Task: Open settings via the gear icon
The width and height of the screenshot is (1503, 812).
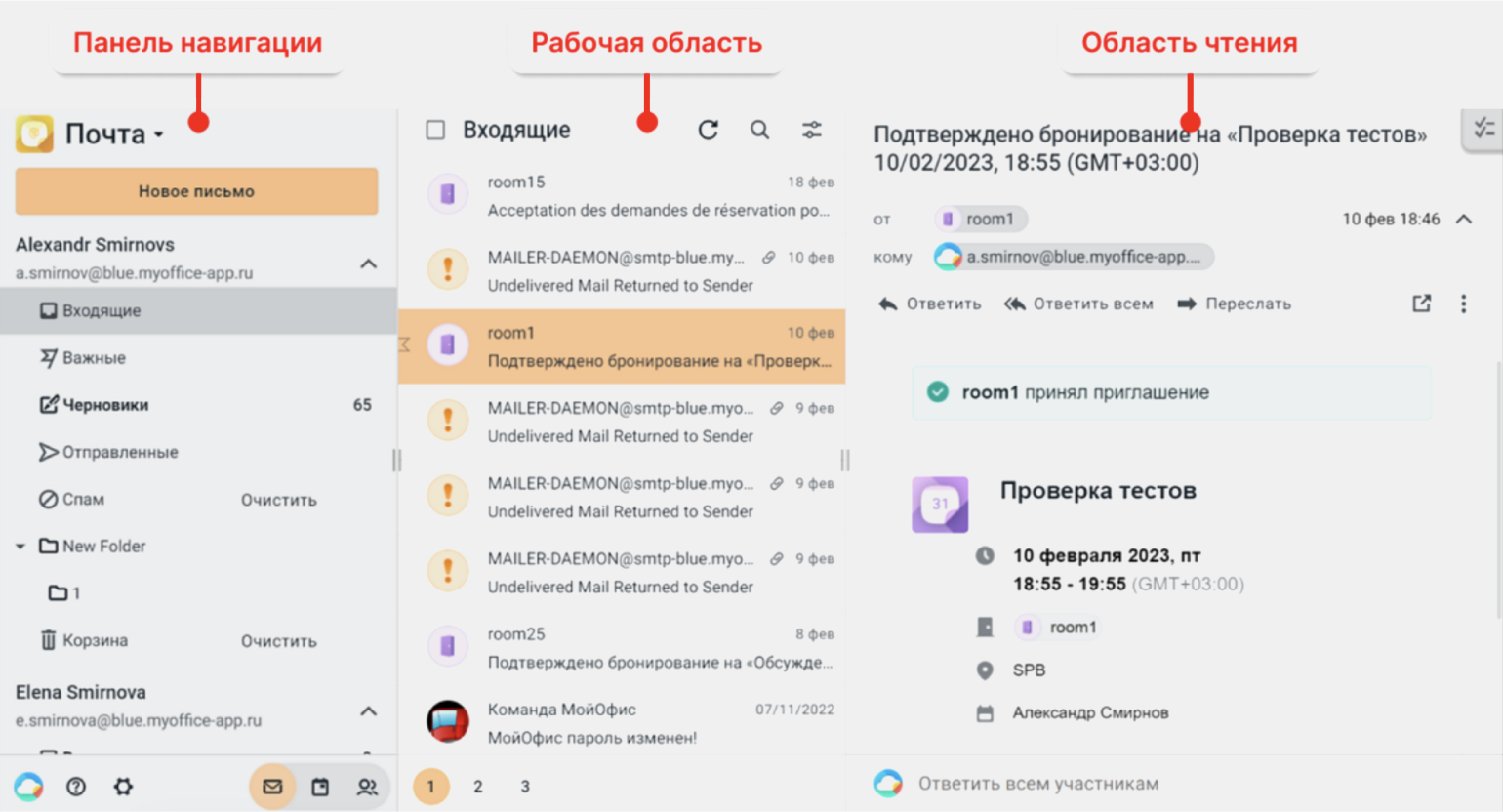Action: [x=123, y=787]
